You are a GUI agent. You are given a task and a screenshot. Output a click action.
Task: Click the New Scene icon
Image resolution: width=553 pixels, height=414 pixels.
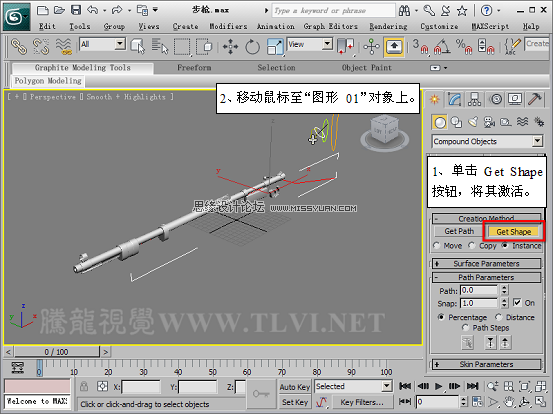[x=42, y=10]
